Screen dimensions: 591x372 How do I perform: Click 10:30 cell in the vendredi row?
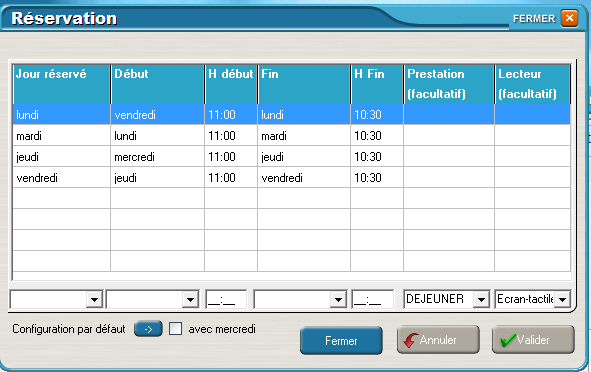(x=378, y=178)
